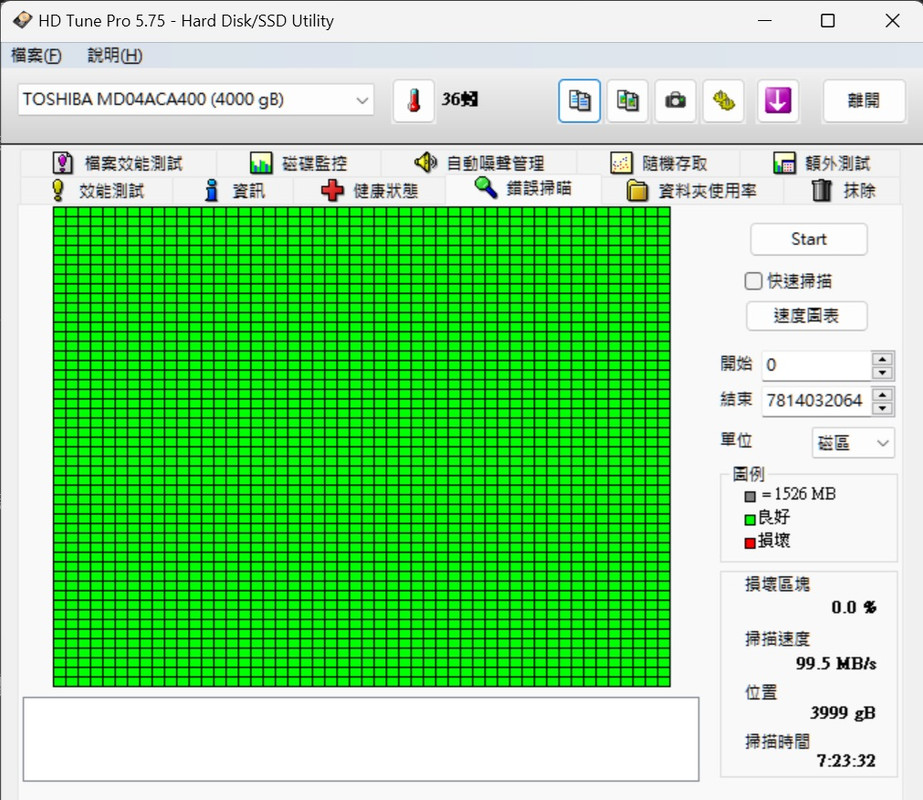The width and height of the screenshot is (923, 800).
Task: Close the HD Tune Pro window
Action: coord(892,21)
